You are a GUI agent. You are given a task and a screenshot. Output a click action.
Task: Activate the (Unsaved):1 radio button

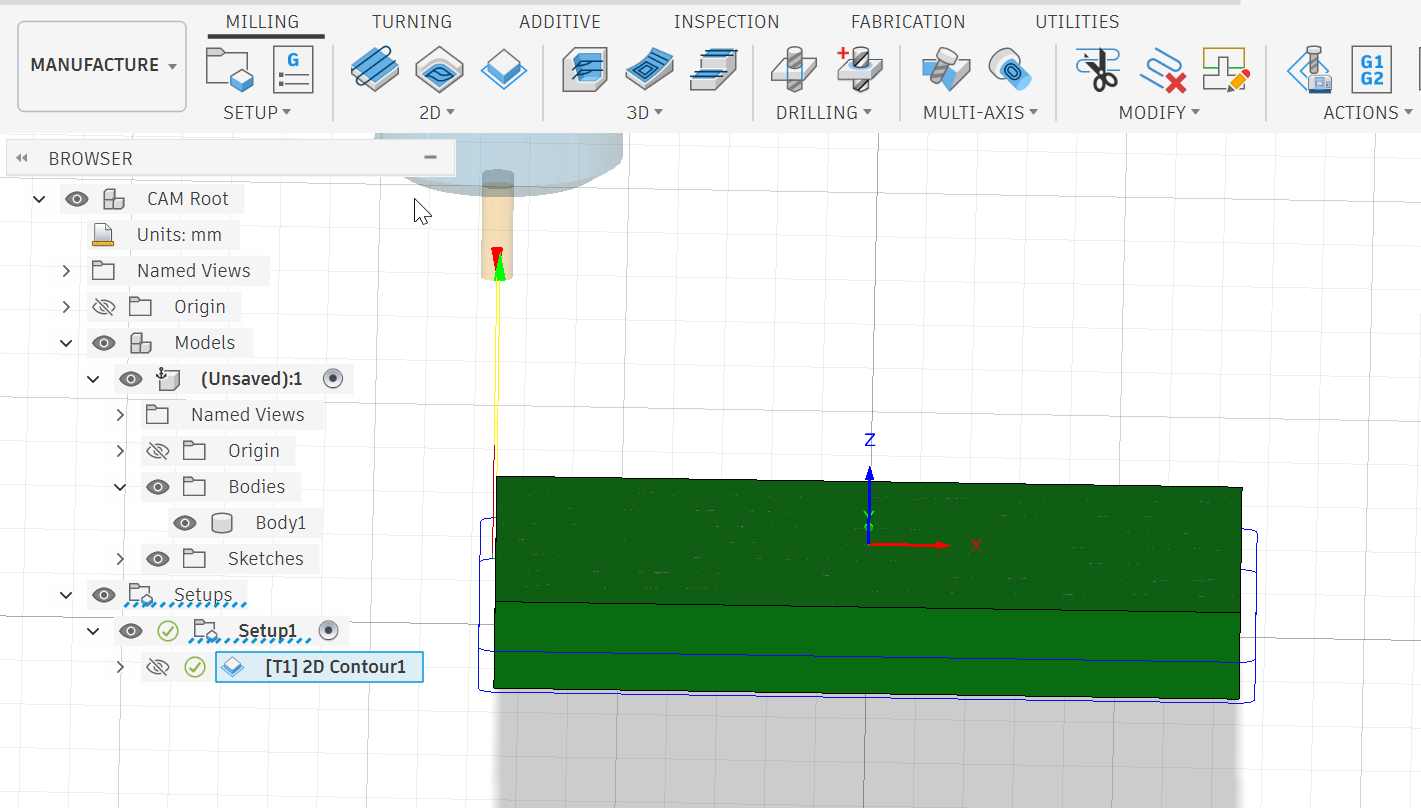333,379
